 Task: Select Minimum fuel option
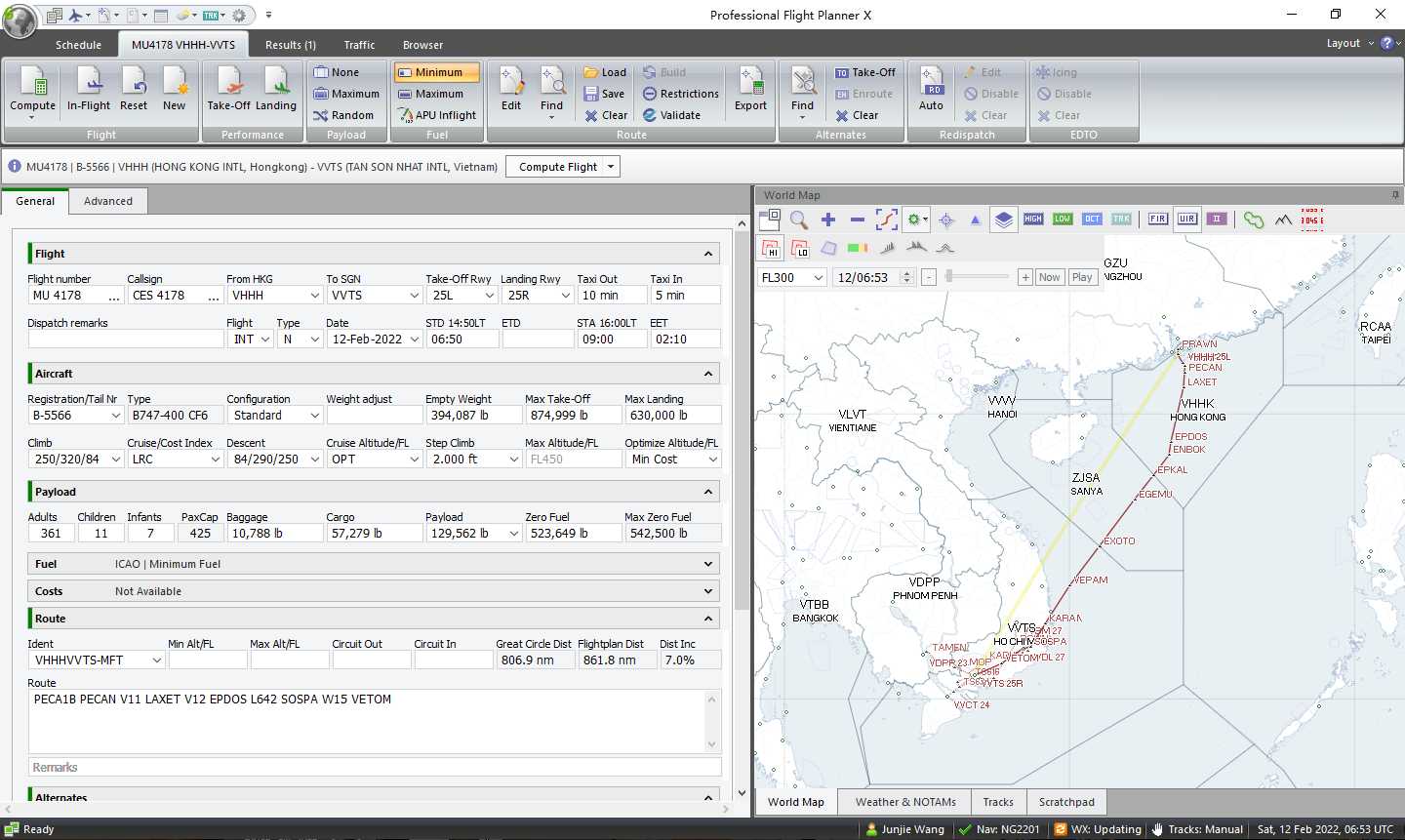pyautogui.click(x=437, y=72)
